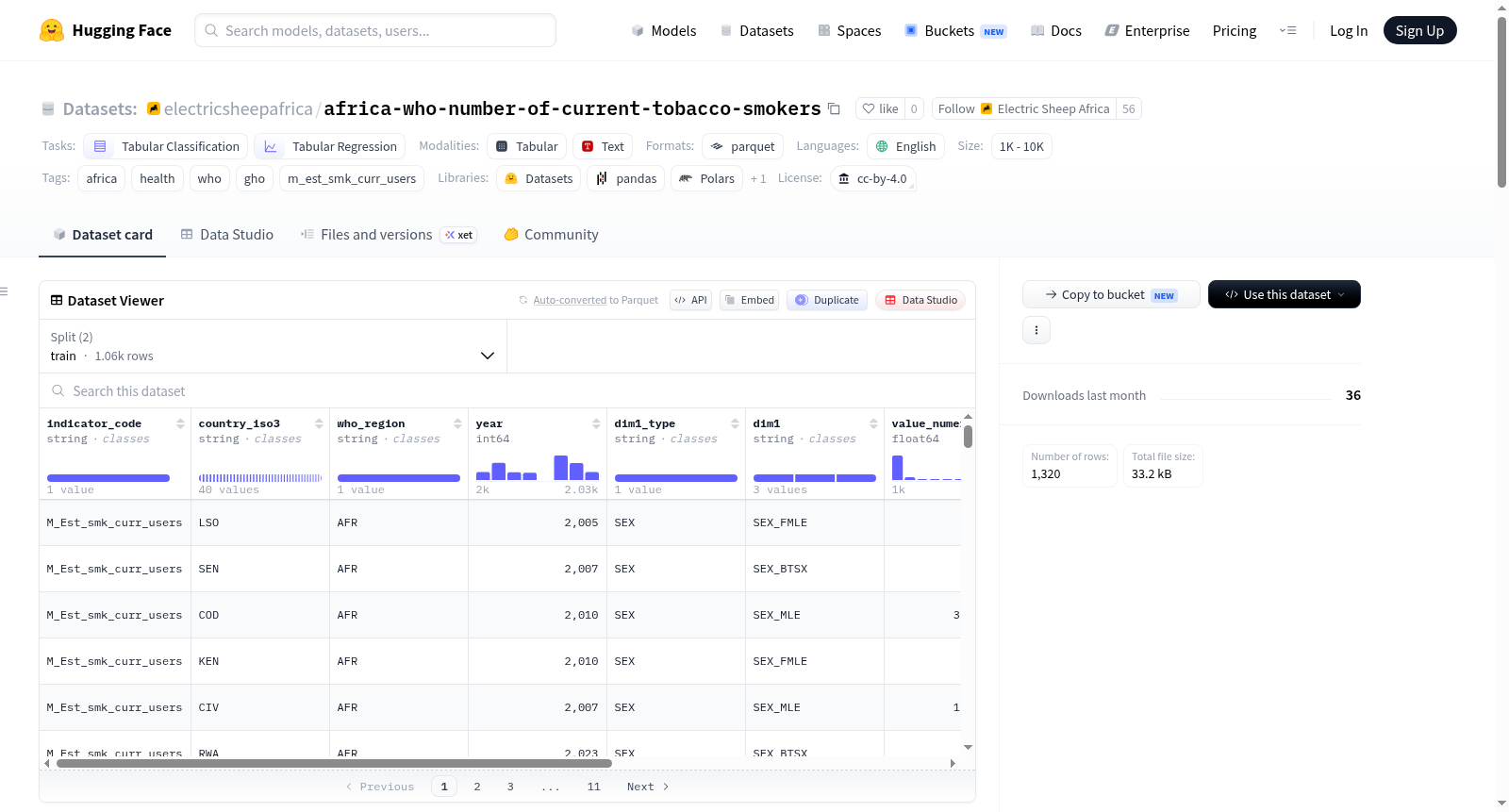The height and width of the screenshot is (812, 1509).
Task: Click the Dataset Viewer table icon
Action: [57, 300]
